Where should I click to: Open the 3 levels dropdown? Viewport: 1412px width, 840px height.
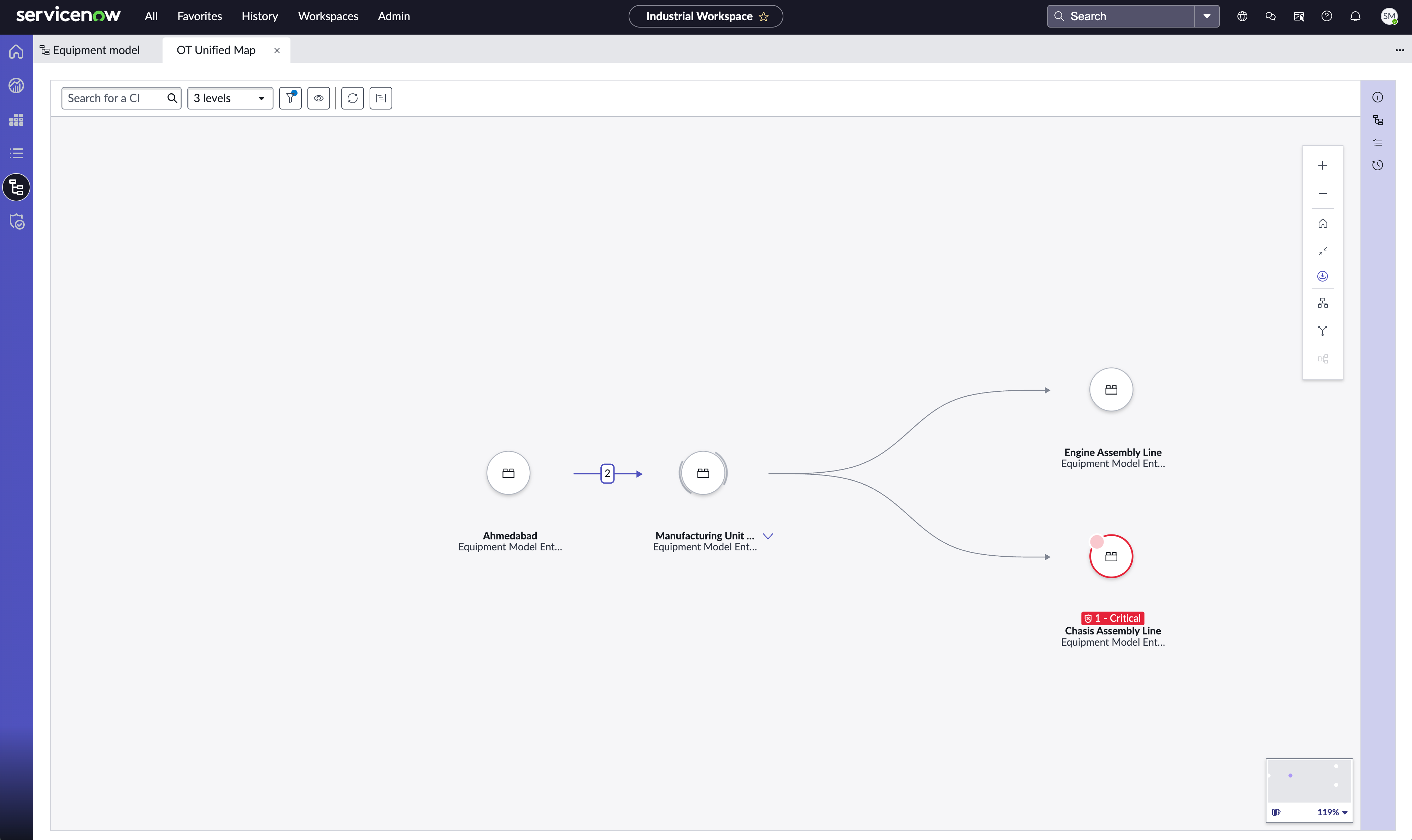coord(230,98)
